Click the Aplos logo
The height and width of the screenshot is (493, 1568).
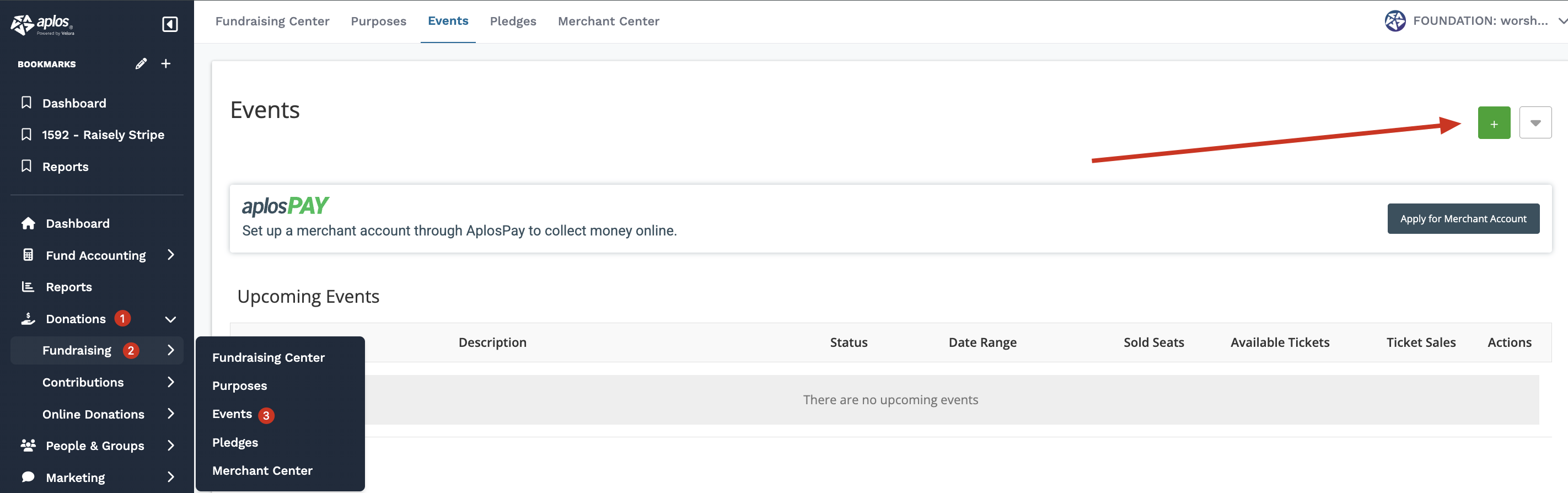pyautogui.click(x=42, y=24)
